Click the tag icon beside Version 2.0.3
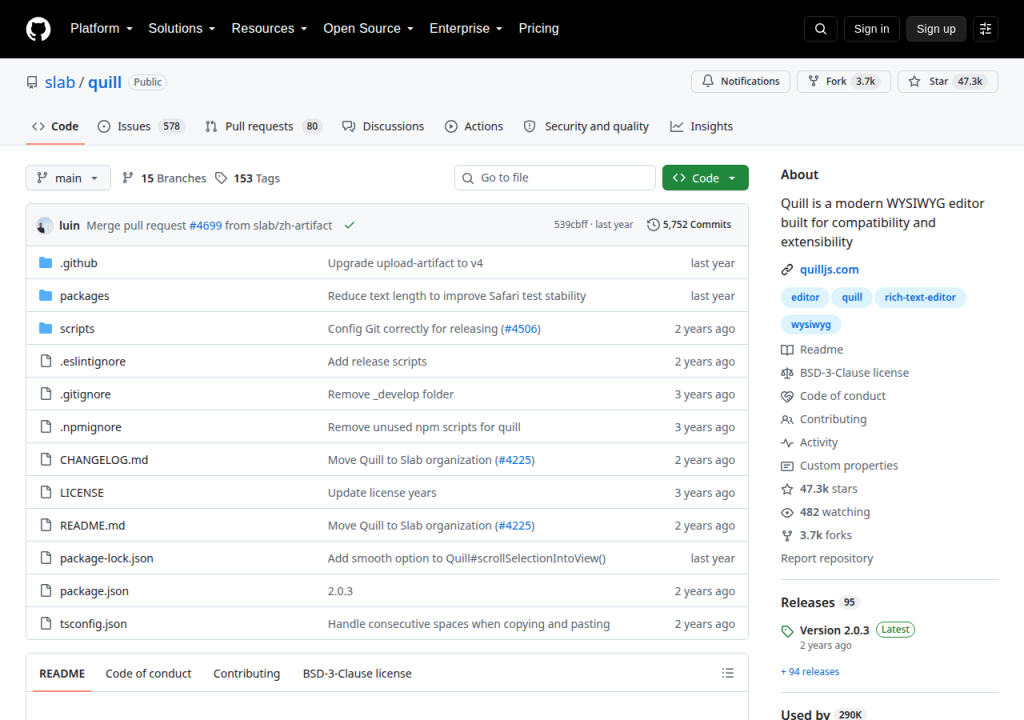 [787, 631]
